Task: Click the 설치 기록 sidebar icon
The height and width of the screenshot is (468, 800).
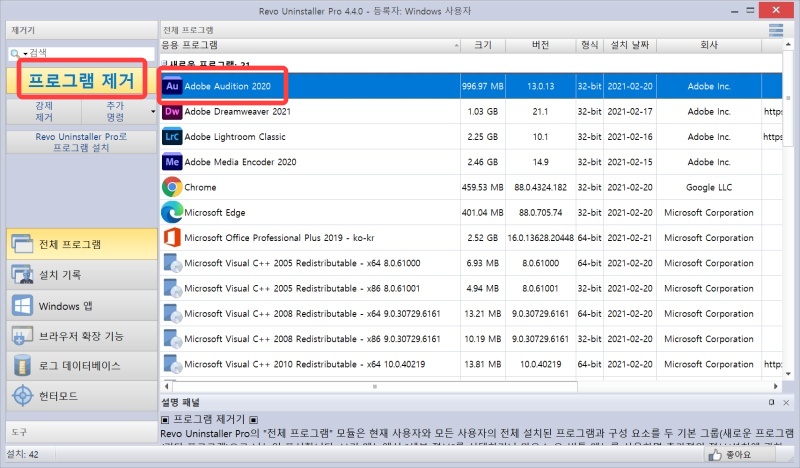Action: click(22, 275)
